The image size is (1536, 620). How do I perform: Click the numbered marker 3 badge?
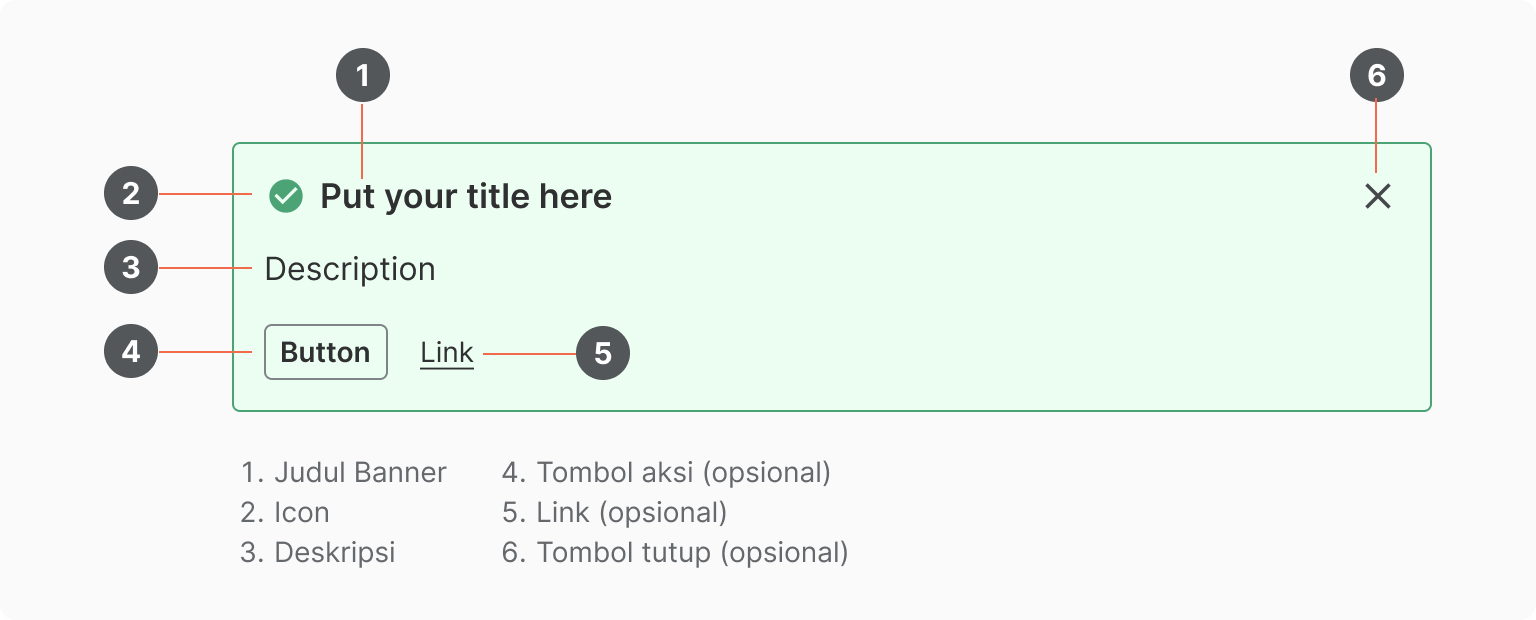[x=131, y=267]
